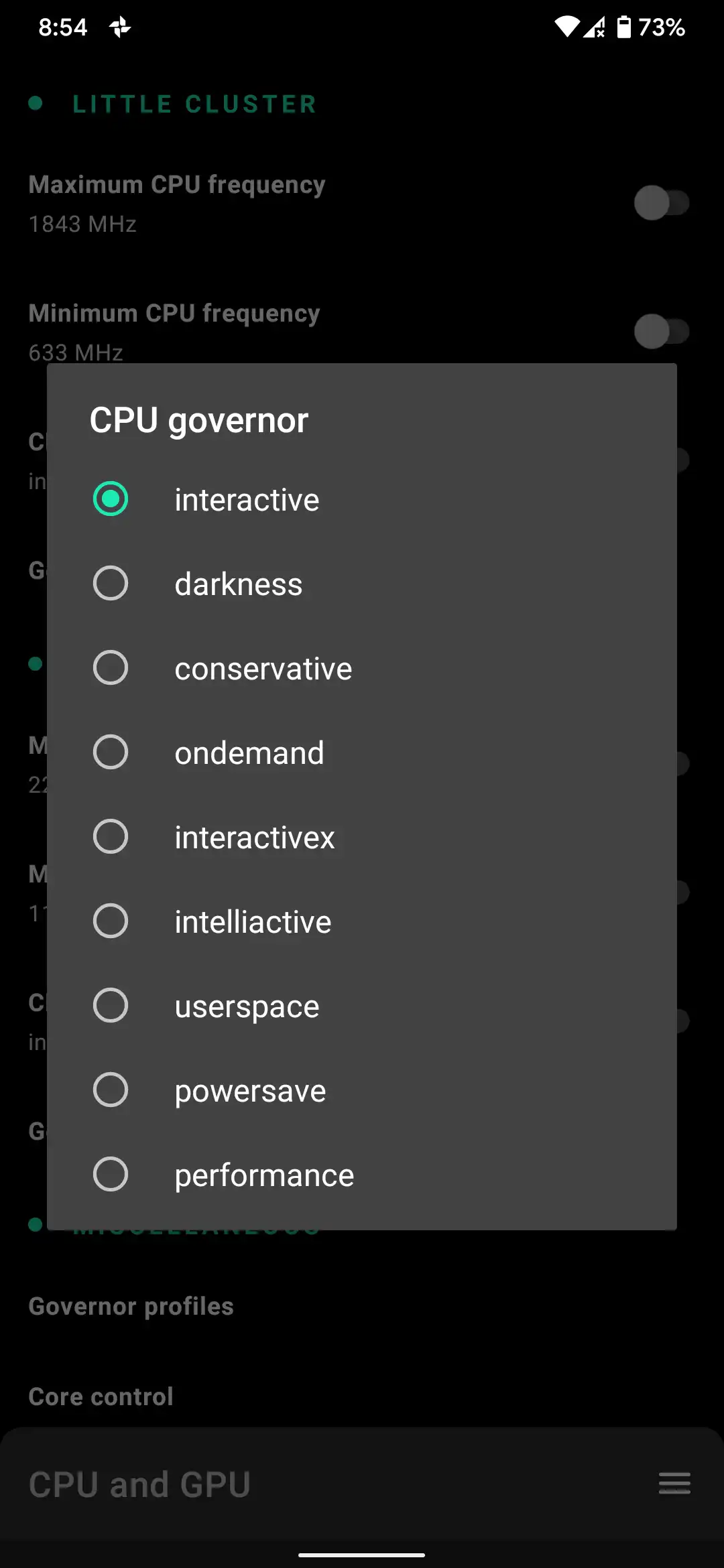The image size is (724, 1568).
Task: Tap the pinwheel notification icon
Action: (120, 27)
